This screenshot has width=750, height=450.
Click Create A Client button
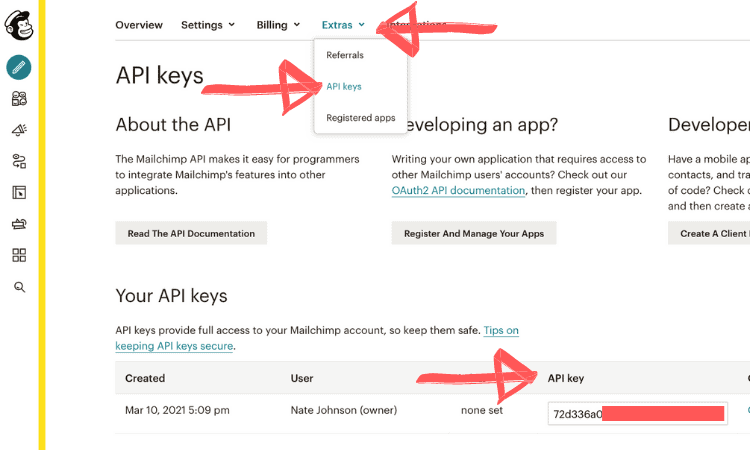tap(709, 233)
